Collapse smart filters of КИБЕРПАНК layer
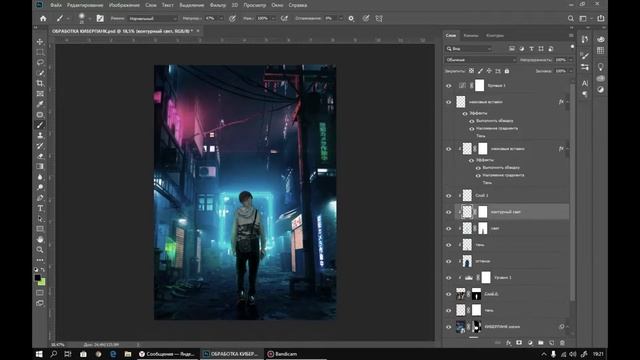 pyautogui.click(x=567, y=327)
